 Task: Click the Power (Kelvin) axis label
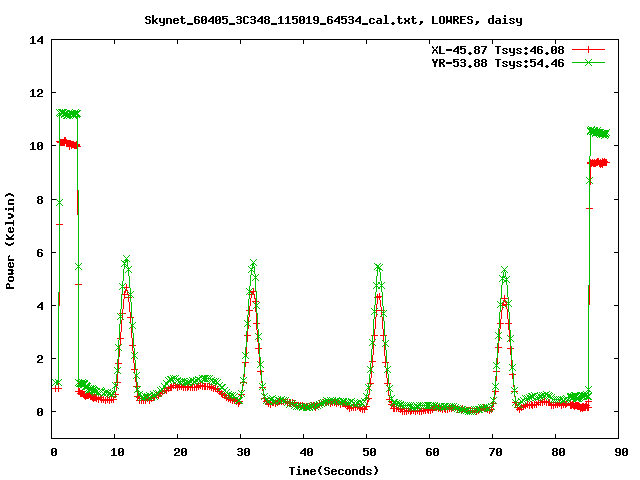point(10,241)
